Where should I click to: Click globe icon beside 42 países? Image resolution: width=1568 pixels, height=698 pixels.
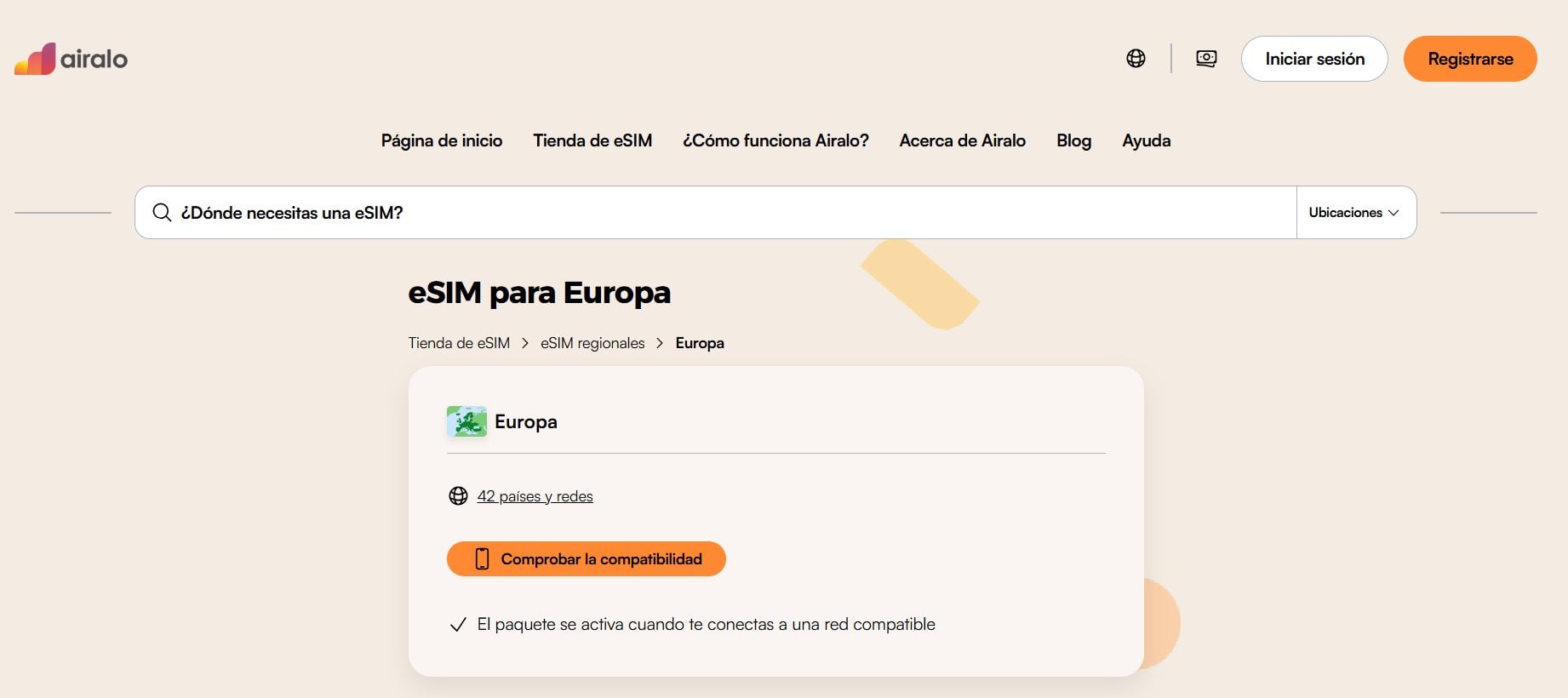[x=458, y=496]
